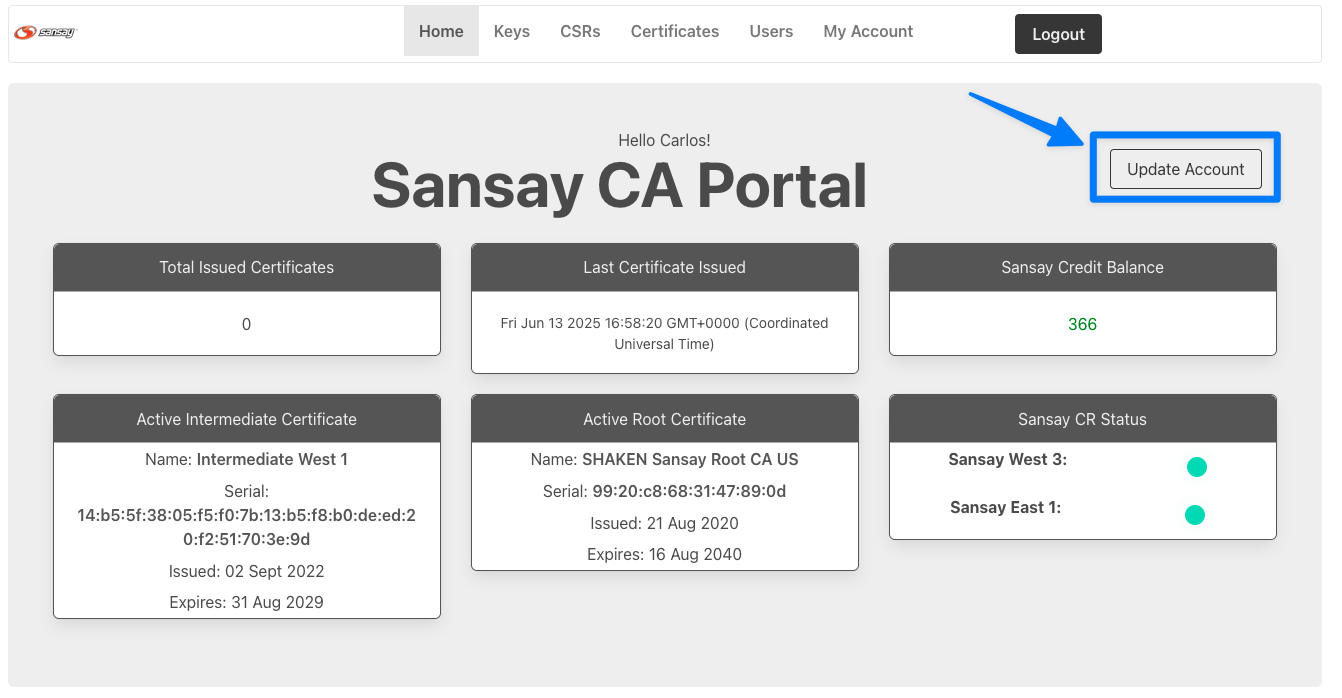
Task: Click the Fri Jun 13 2025 timestamp
Action: pos(665,333)
